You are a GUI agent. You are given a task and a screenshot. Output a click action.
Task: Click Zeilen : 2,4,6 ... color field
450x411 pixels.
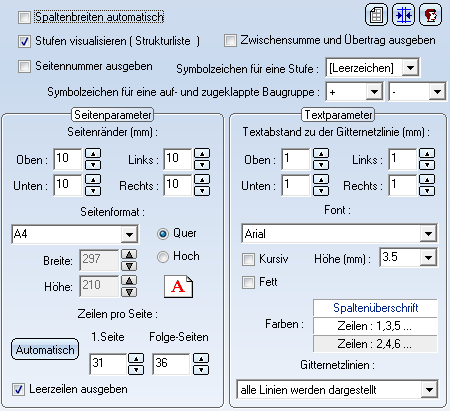375,344
